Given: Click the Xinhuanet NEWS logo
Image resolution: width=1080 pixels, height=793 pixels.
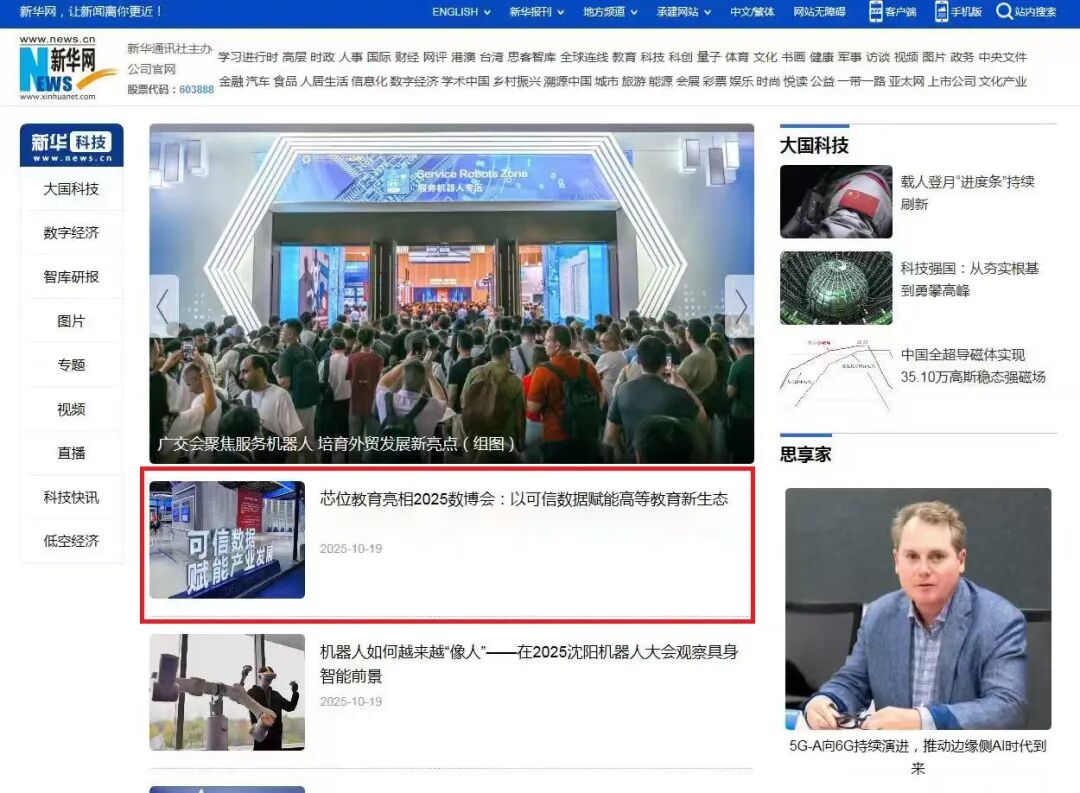Looking at the screenshot, I should pyautogui.click(x=67, y=69).
